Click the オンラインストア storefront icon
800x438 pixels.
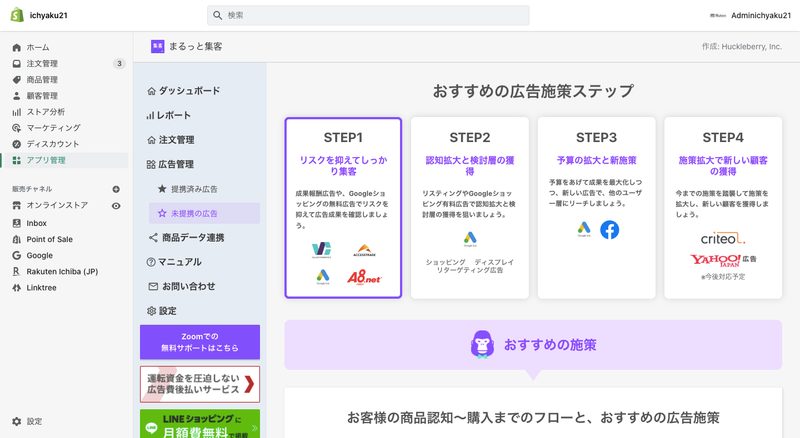(17, 205)
